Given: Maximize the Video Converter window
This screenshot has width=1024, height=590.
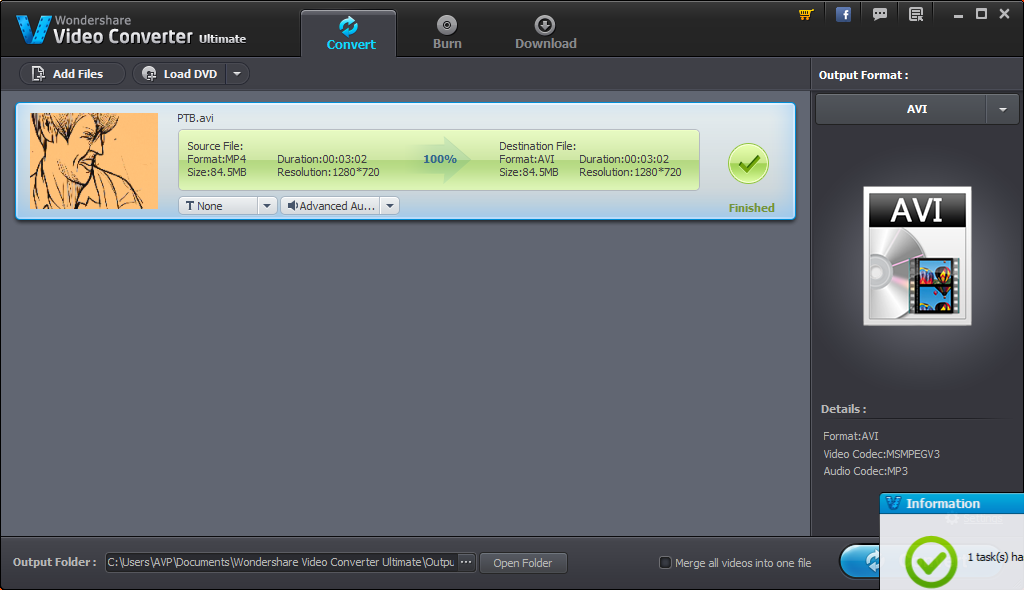Looking at the screenshot, I should pyautogui.click(x=981, y=14).
